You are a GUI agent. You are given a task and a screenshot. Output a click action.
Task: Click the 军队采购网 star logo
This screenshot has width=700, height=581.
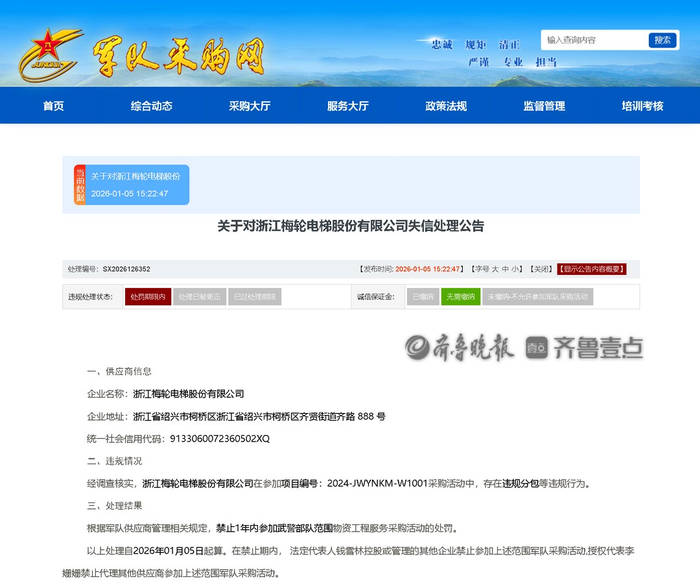coord(50,54)
